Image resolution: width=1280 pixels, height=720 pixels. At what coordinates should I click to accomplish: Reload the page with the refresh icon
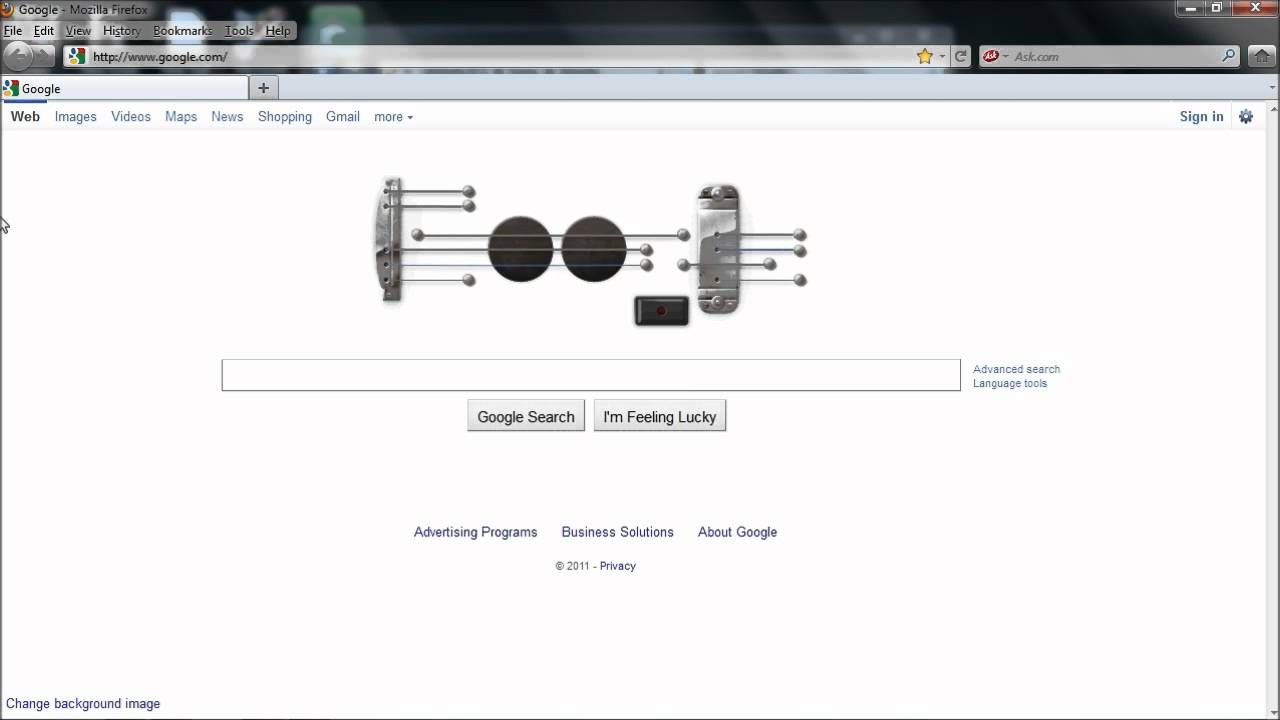pos(961,56)
